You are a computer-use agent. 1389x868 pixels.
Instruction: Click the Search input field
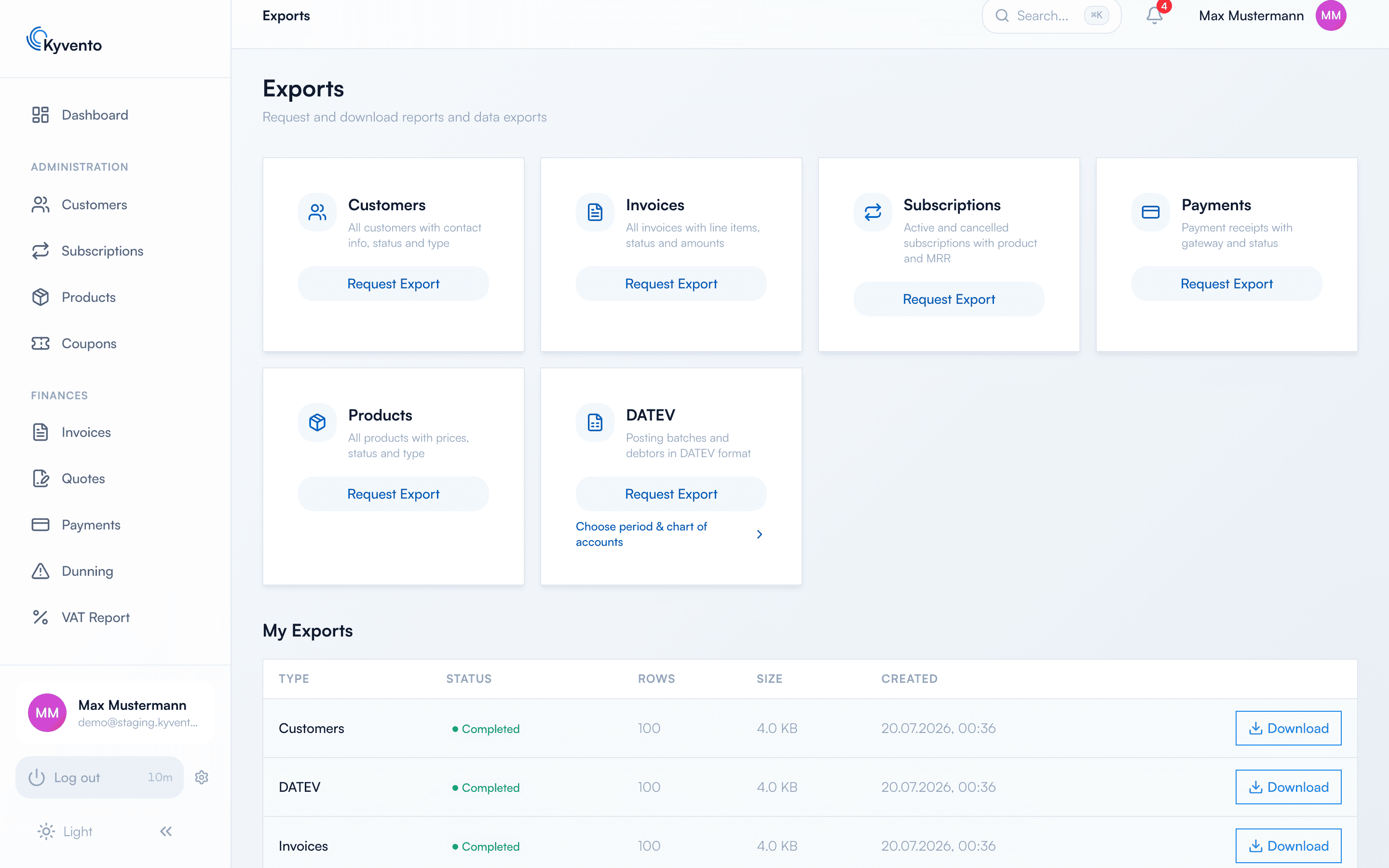pyautogui.click(x=1051, y=15)
